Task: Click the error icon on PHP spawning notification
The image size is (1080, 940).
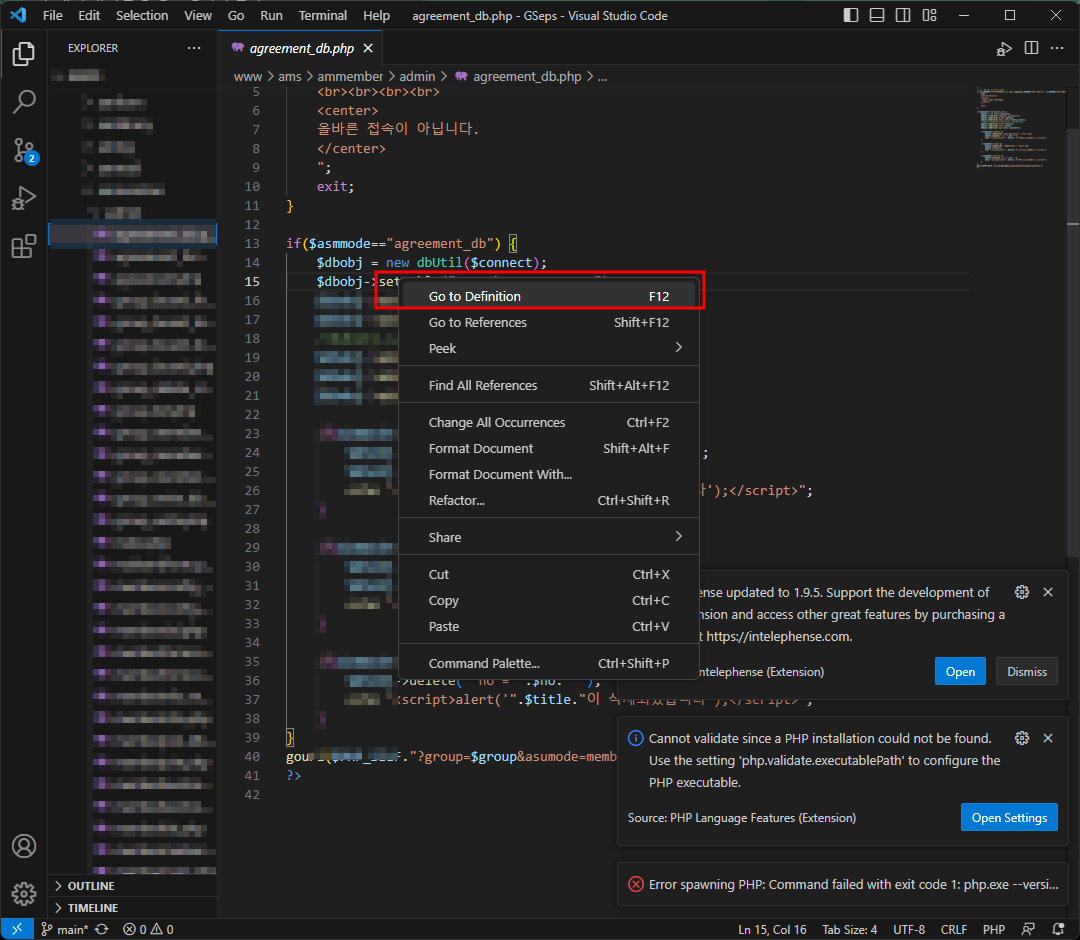Action: [636, 884]
